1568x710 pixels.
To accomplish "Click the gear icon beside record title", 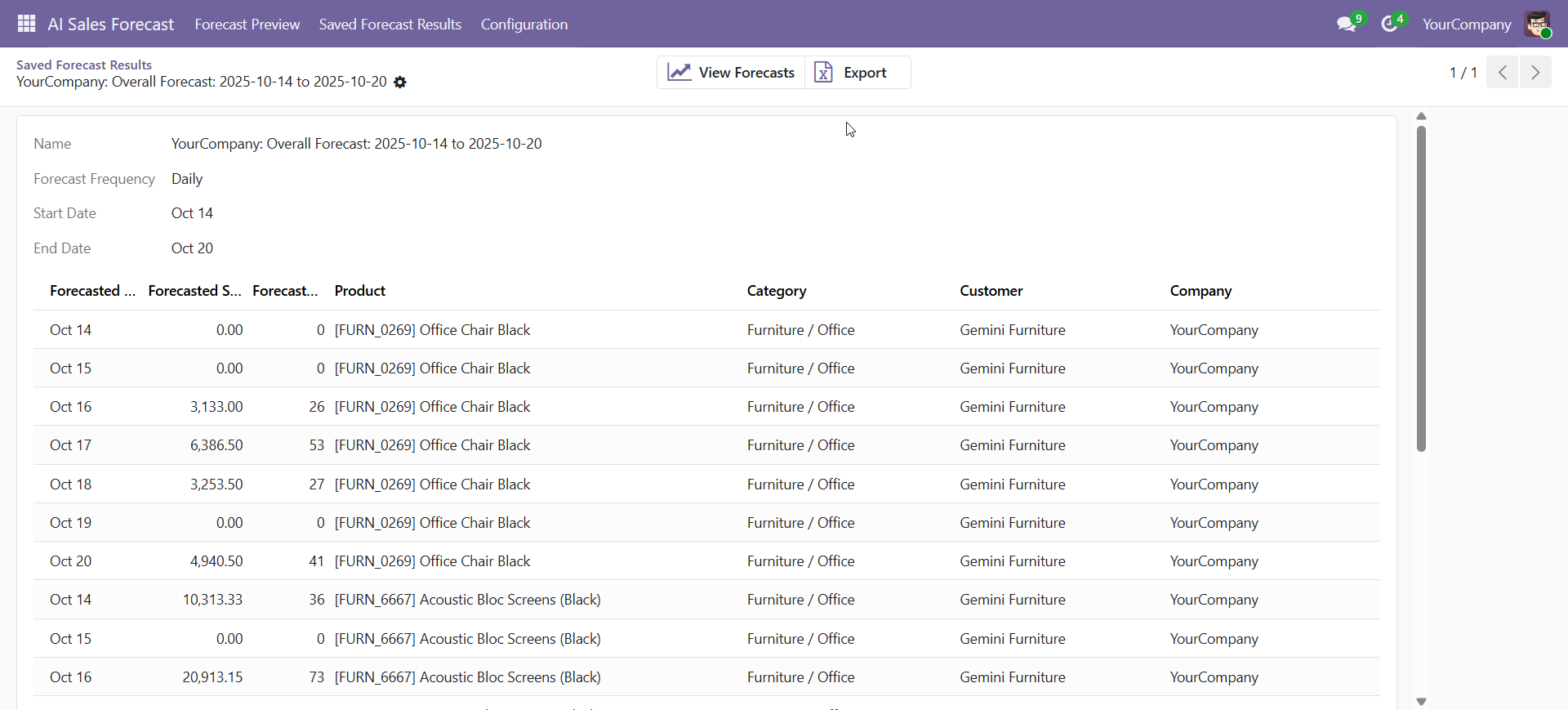I will tap(400, 83).
